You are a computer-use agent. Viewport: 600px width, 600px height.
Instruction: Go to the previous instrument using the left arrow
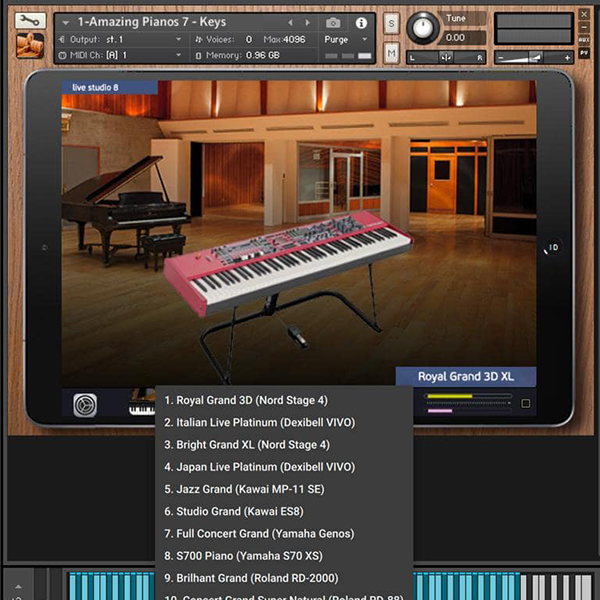[290, 23]
